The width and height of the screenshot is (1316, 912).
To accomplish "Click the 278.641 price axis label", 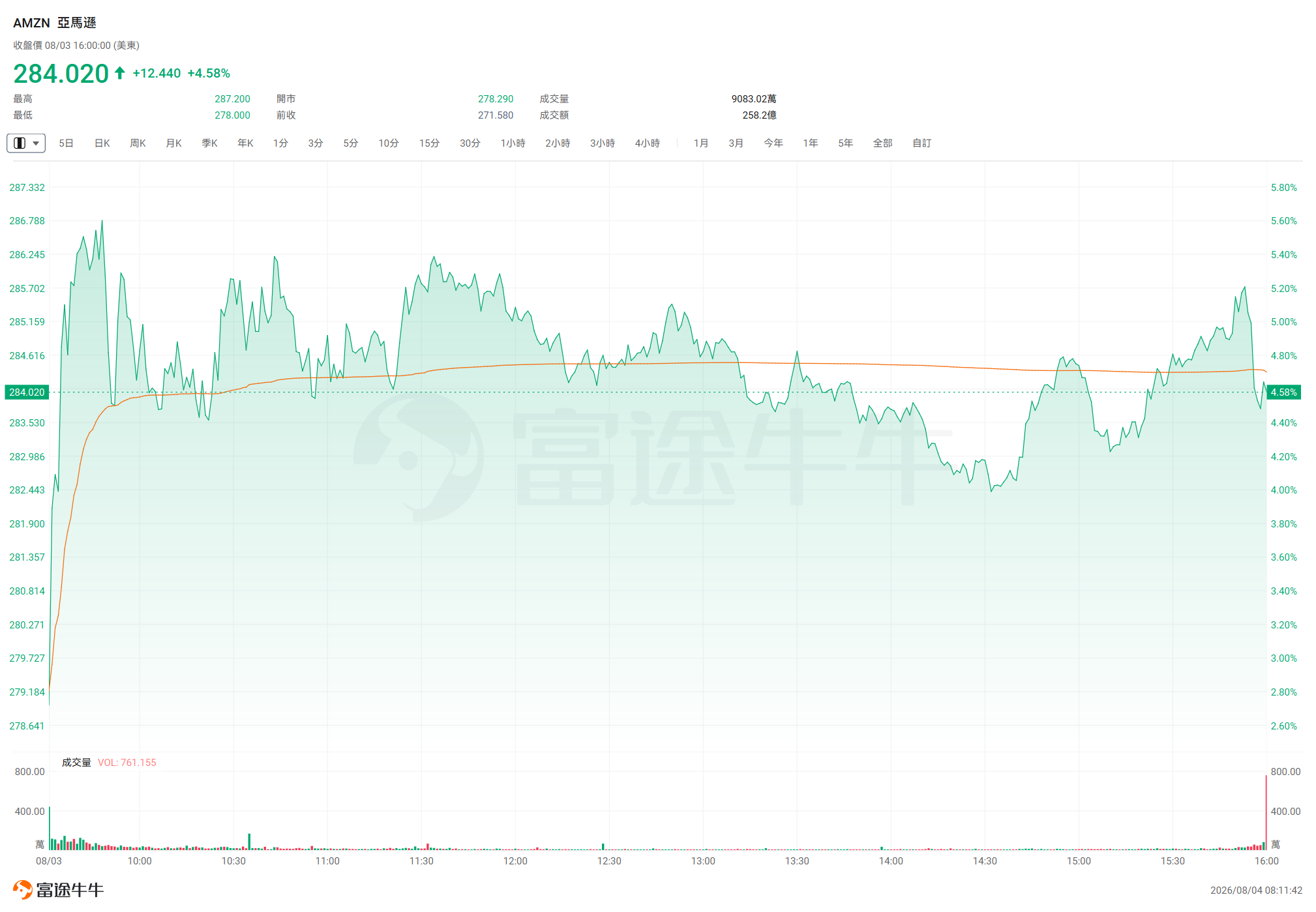I will click(27, 726).
